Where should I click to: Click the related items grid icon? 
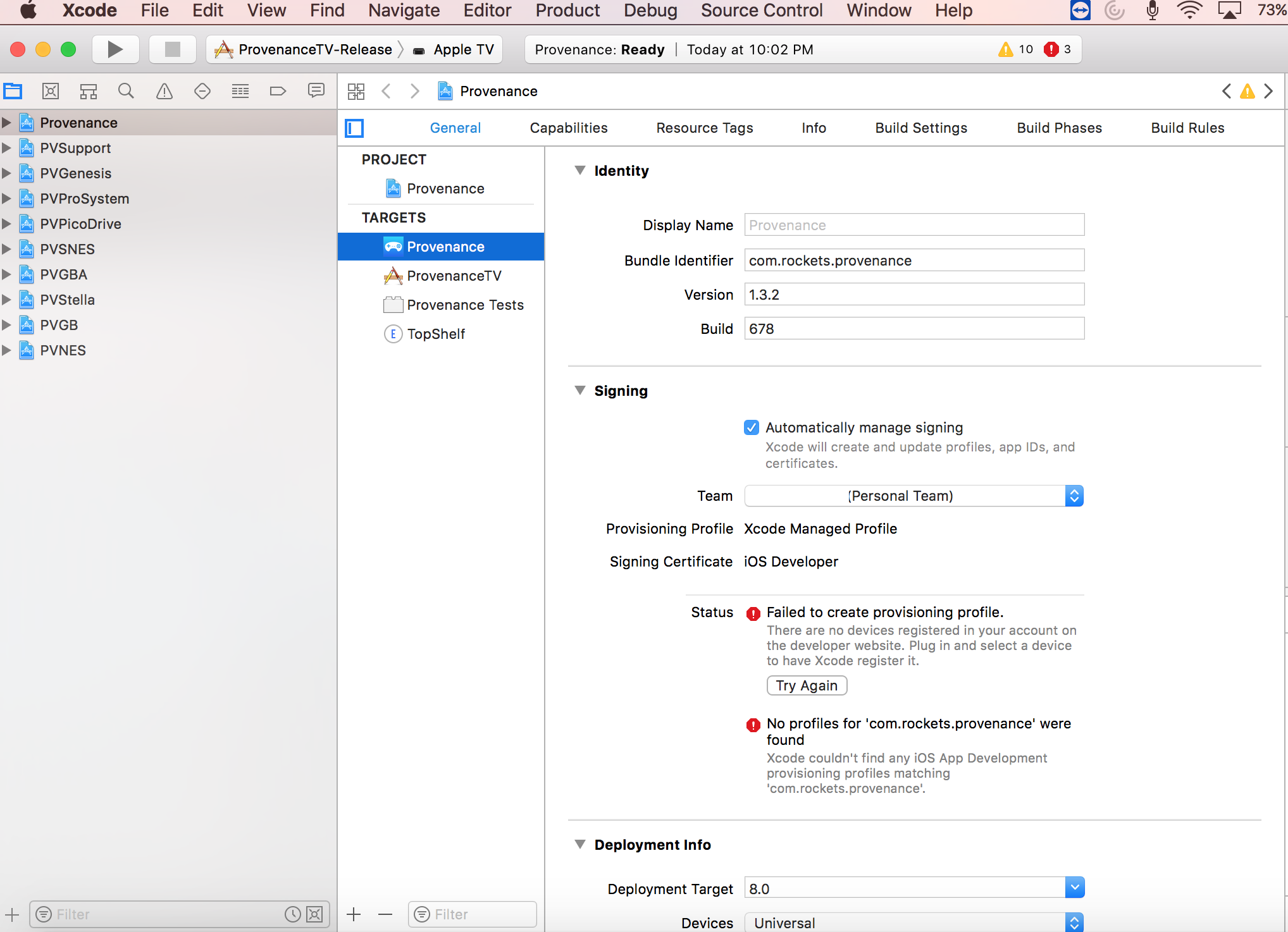tap(356, 91)
